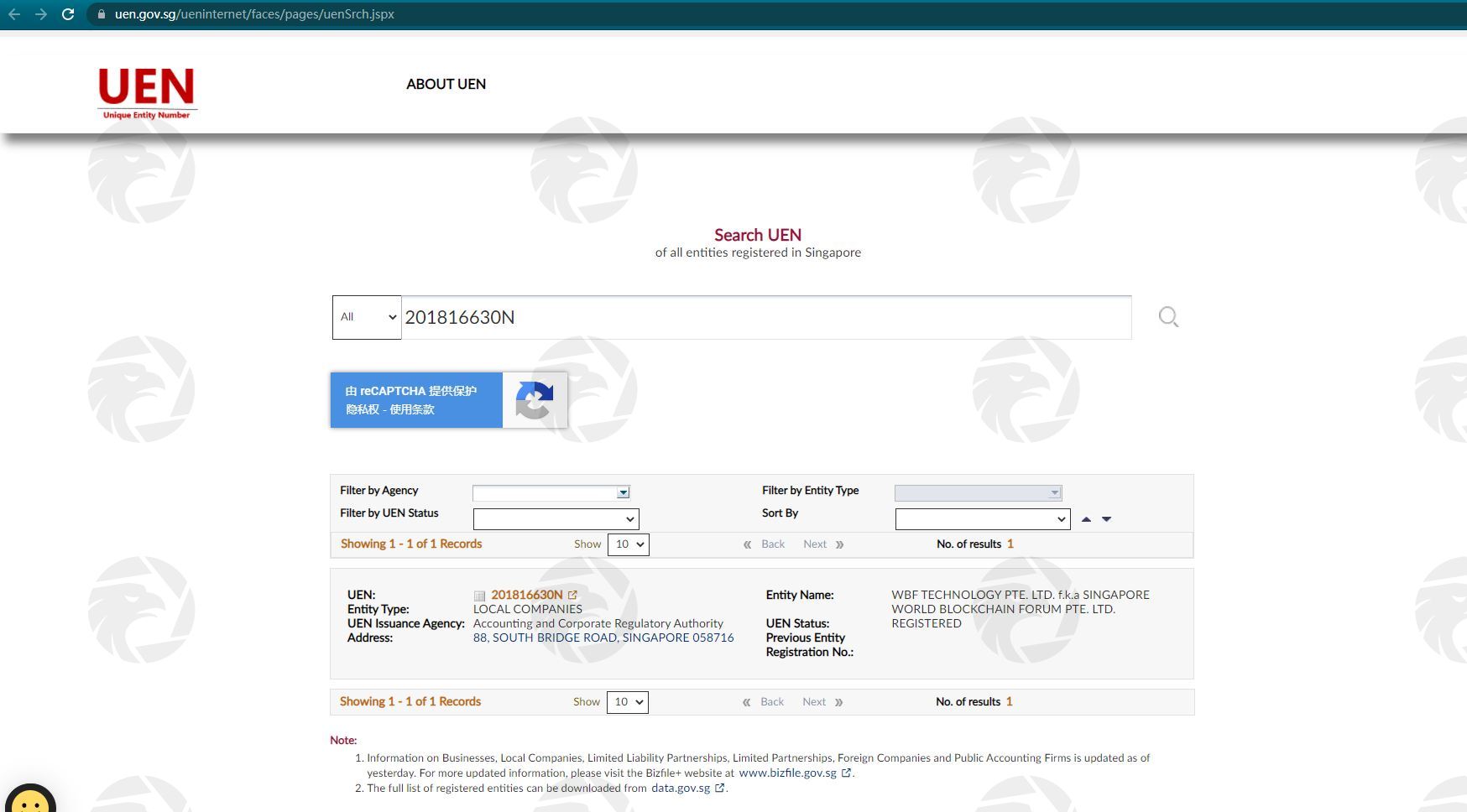Screen dimensions: 1467x812
Task: Click bottom Next double-chevron icon
Action: [838, 702]
